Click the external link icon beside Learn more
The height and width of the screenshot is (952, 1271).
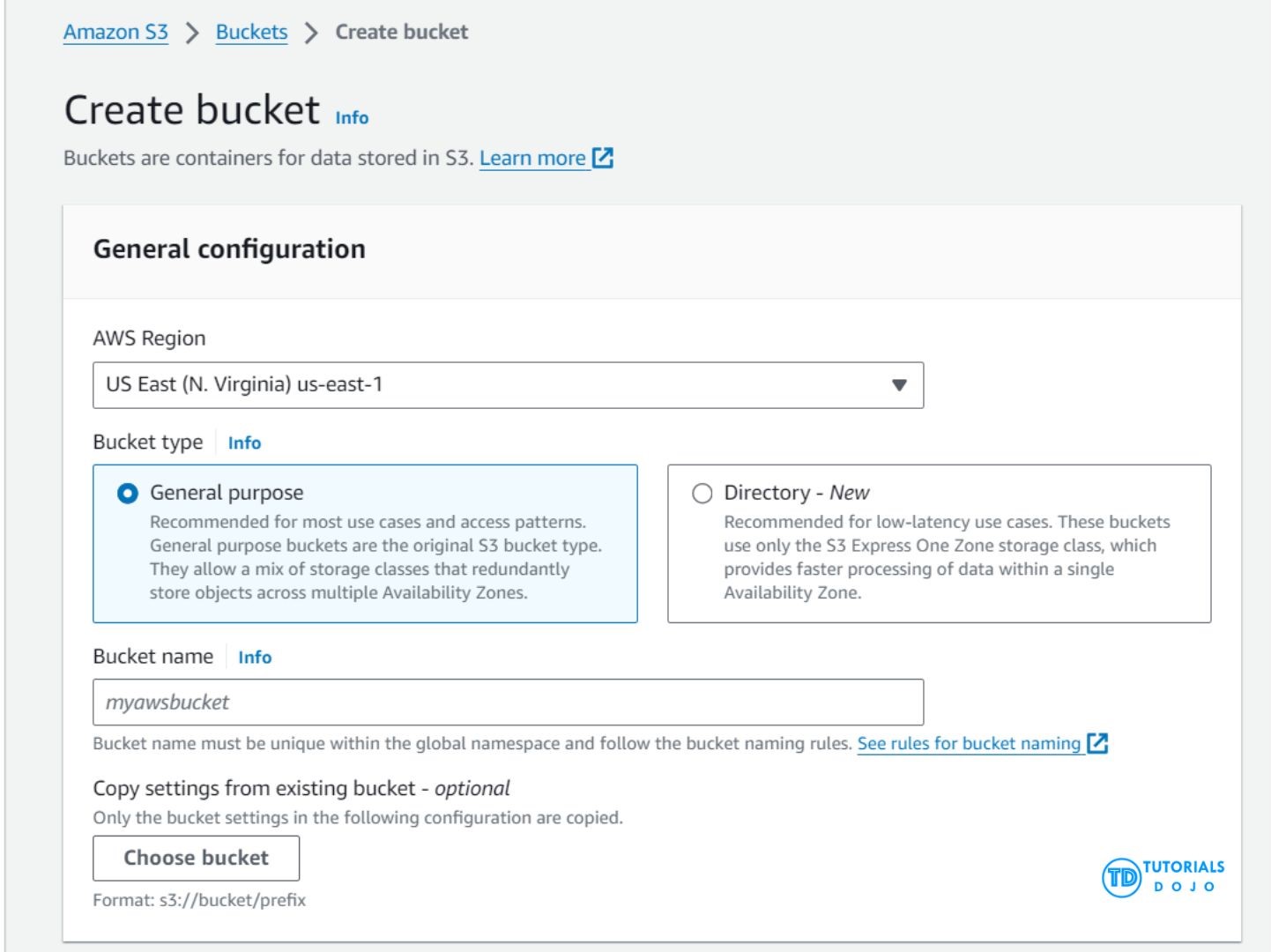tap(603, 158)
